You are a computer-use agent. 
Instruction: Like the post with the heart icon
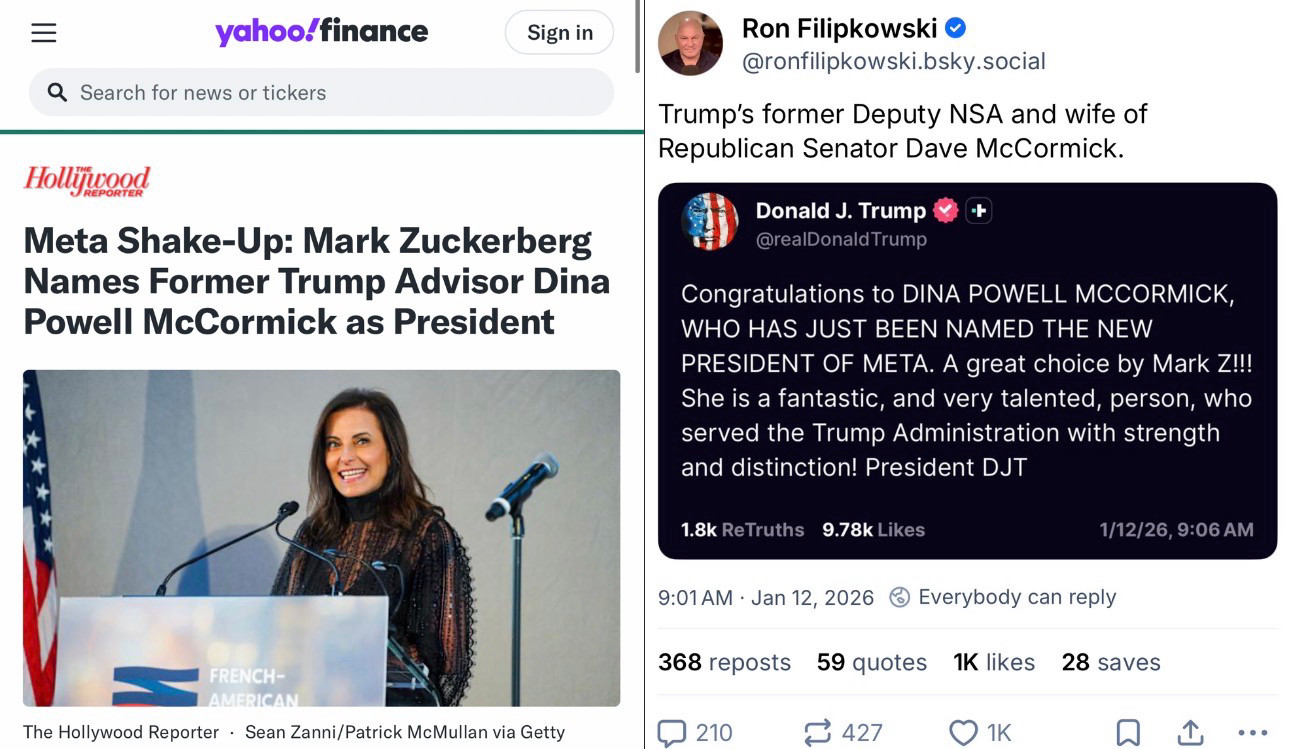pos(963,733)
